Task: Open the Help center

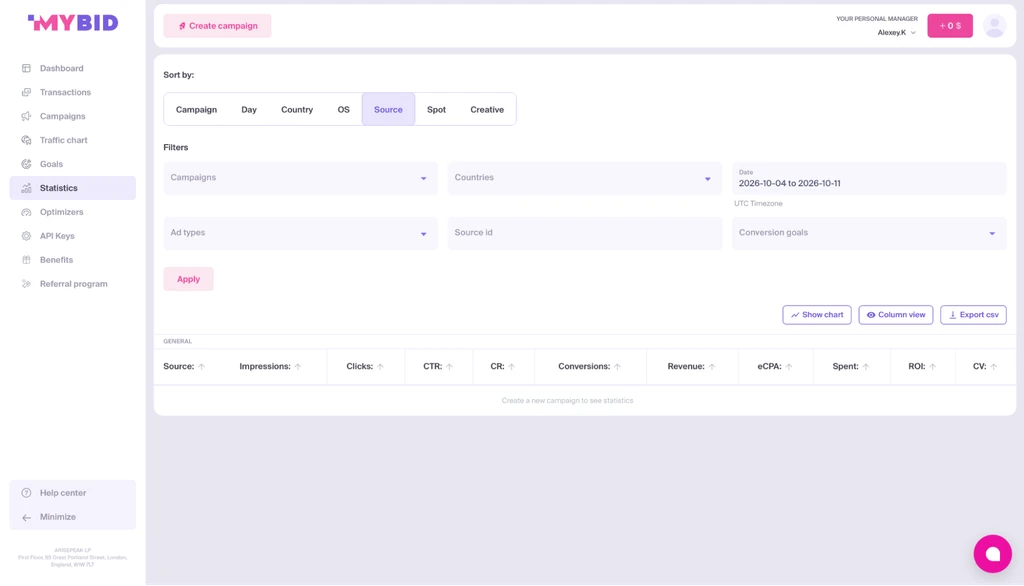Action: point(72,493)
